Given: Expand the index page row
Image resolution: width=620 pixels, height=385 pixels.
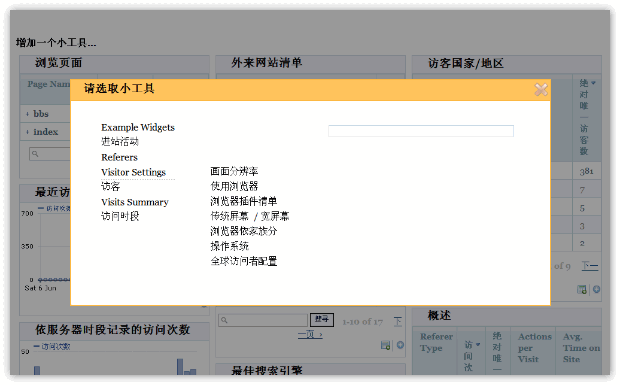Looking at the screenshot, I should point(27,132).
